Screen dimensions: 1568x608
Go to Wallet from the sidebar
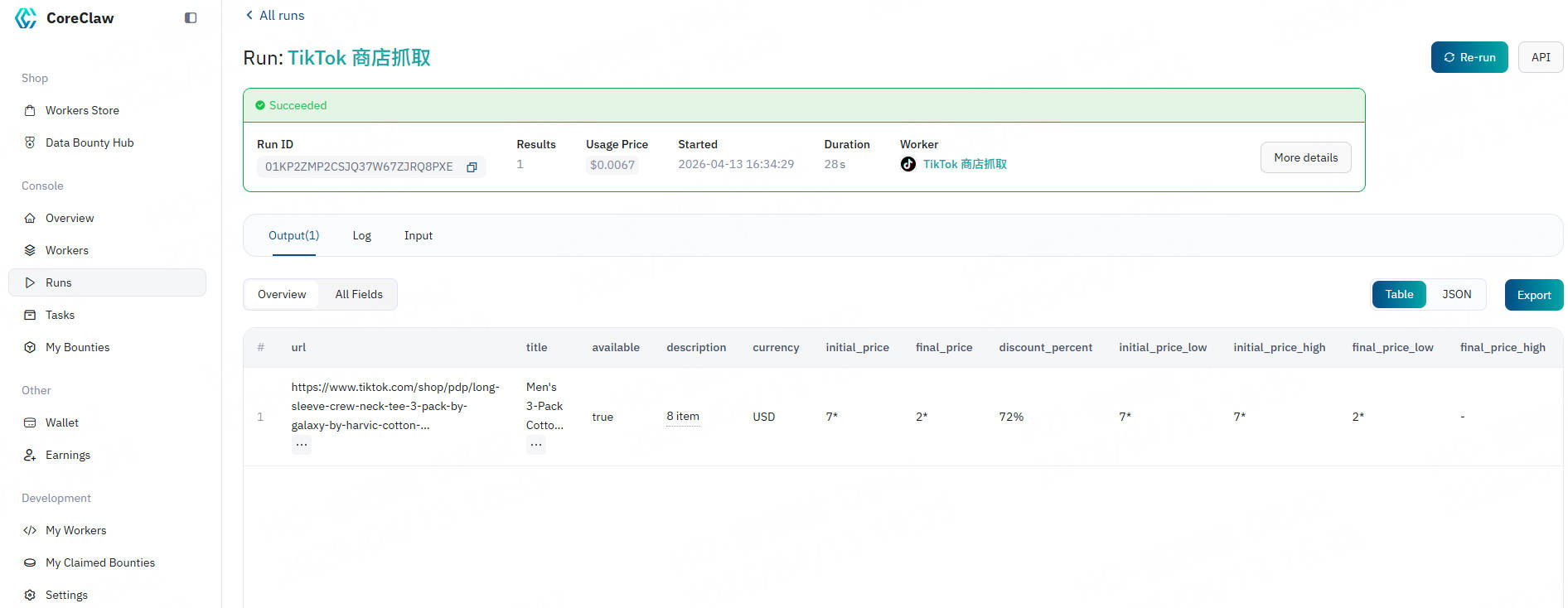click(61, 422)
